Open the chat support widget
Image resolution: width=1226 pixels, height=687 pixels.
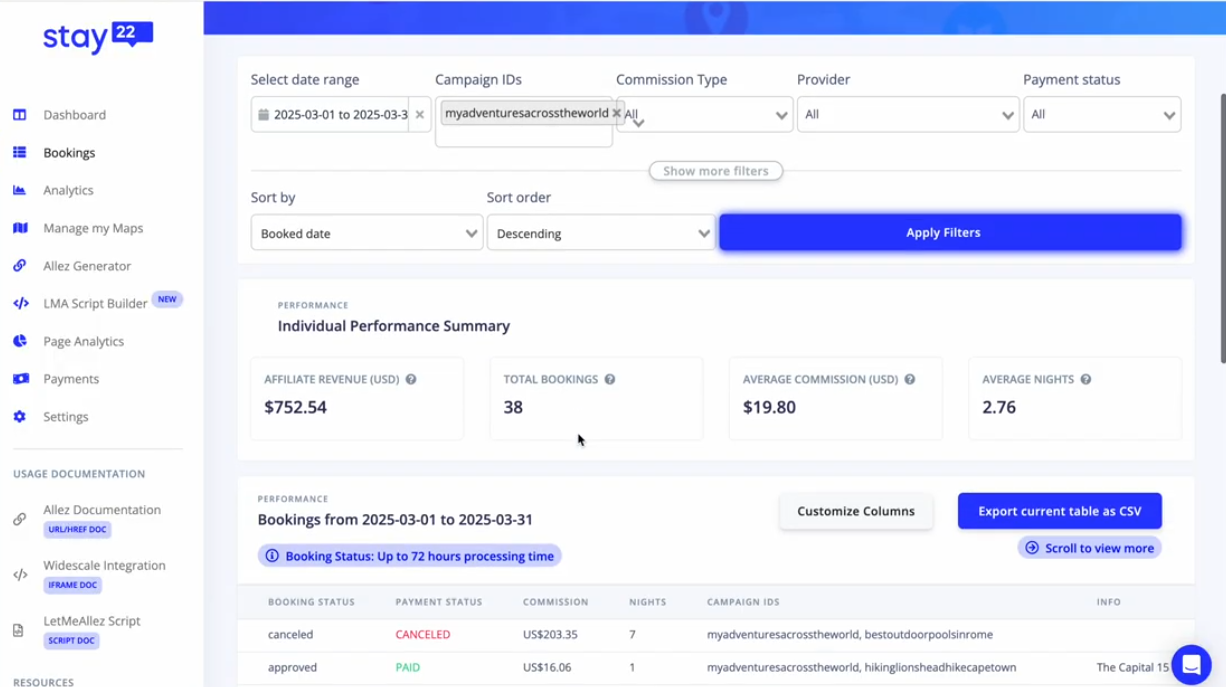click(1191, 665)
